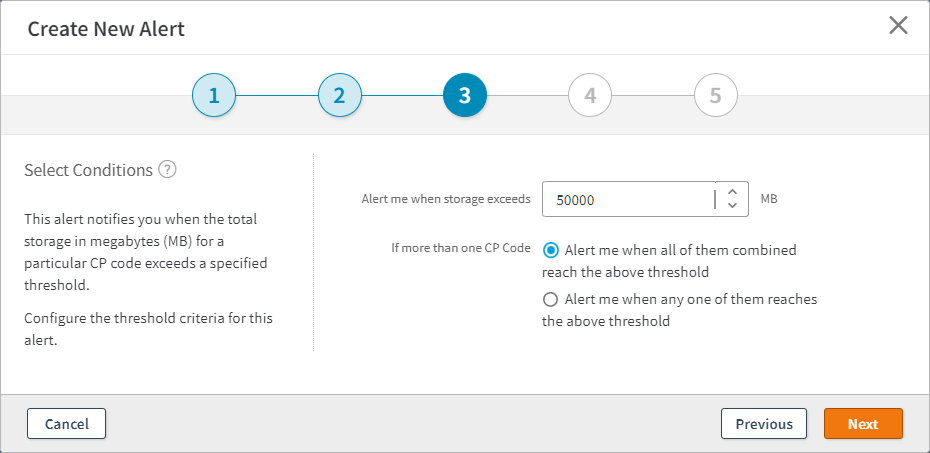Go back to step 1 circle
The width and height of the screenshot is (930, 453).
click(214, 96)
